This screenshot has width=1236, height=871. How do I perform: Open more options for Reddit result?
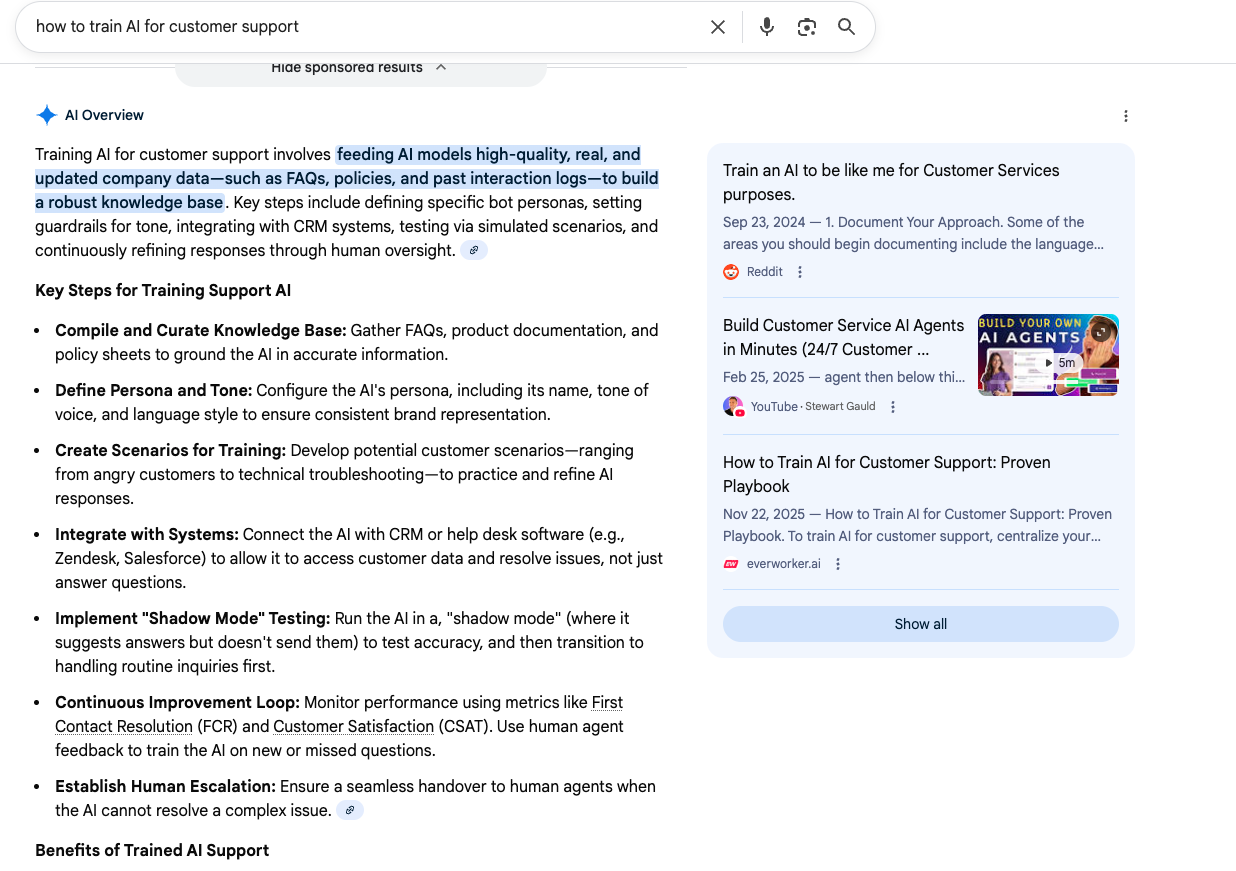[x=800, y=272]
